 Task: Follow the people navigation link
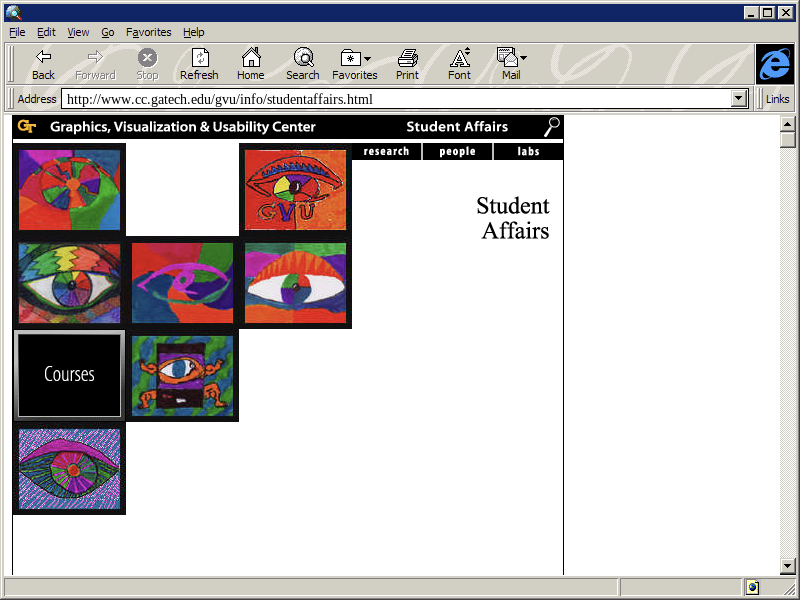pos(457,152)
